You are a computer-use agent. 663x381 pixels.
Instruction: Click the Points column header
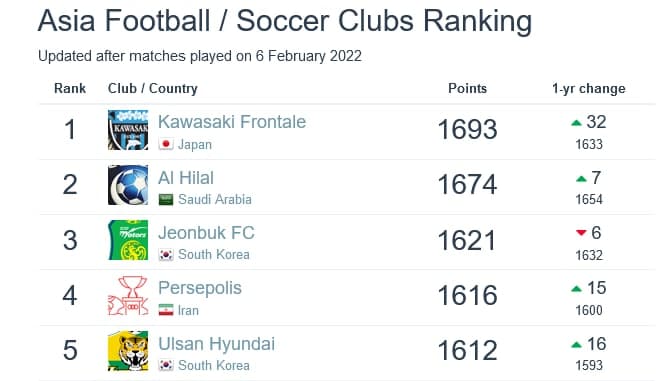coord(467,88)
